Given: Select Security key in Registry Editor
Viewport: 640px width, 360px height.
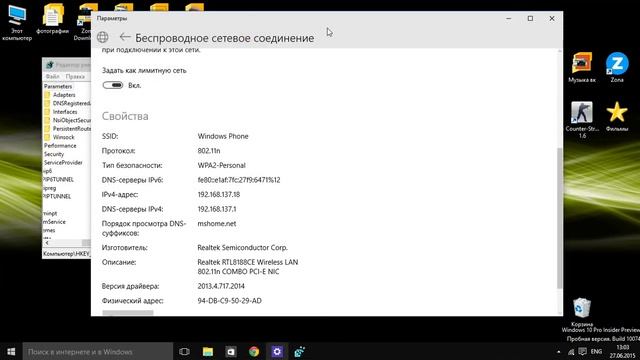Looking at the screenshot, I should pos(54,154).
